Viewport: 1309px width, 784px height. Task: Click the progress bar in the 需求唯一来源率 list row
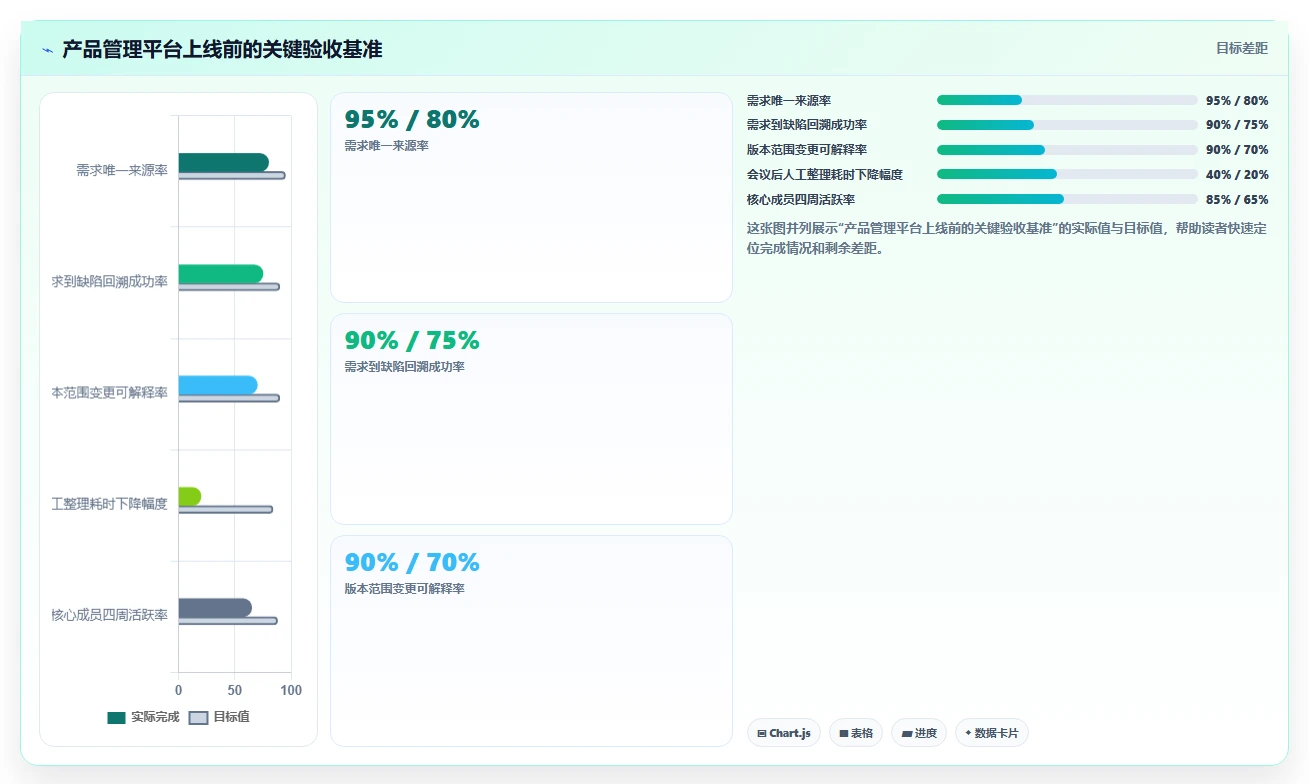pos(1067,100)
